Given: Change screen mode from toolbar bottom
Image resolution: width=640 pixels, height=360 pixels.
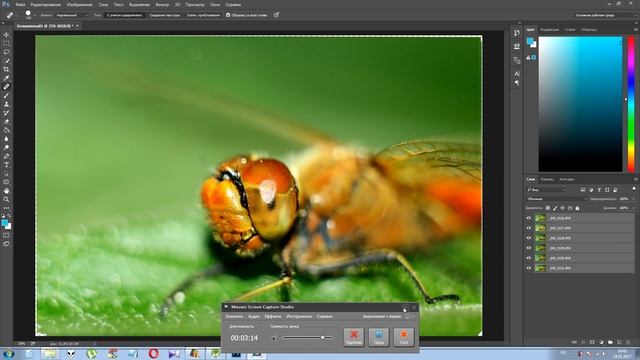Looking at the screenshot, I should [6, 244].
